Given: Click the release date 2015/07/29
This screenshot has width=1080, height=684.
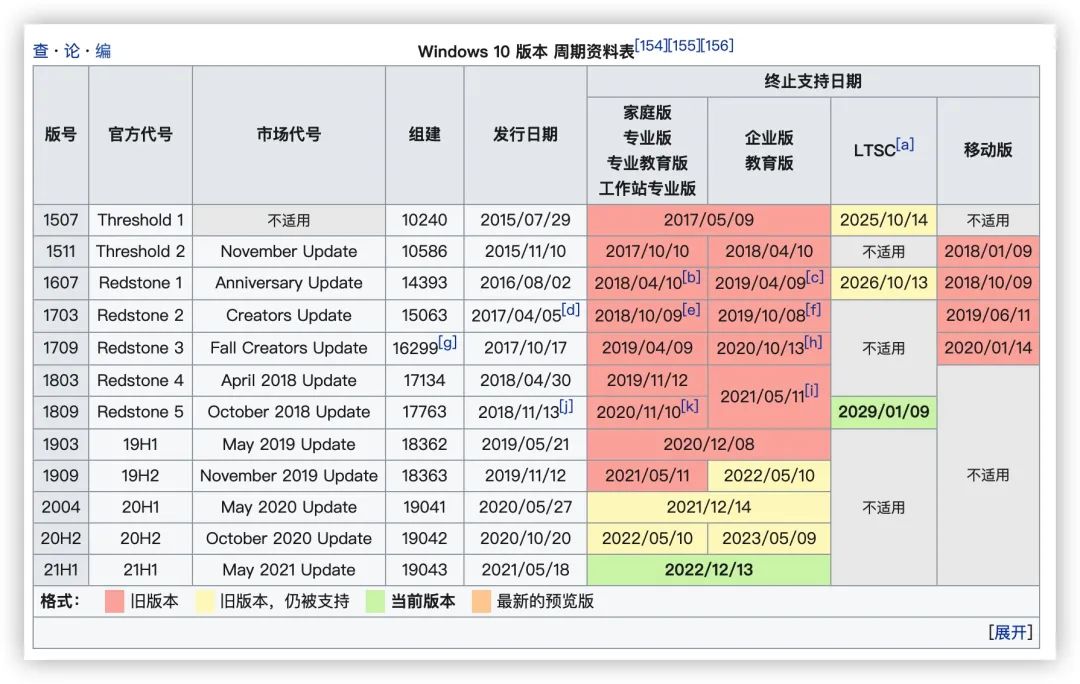Looking at the screenshot, I should click(526, 220).
